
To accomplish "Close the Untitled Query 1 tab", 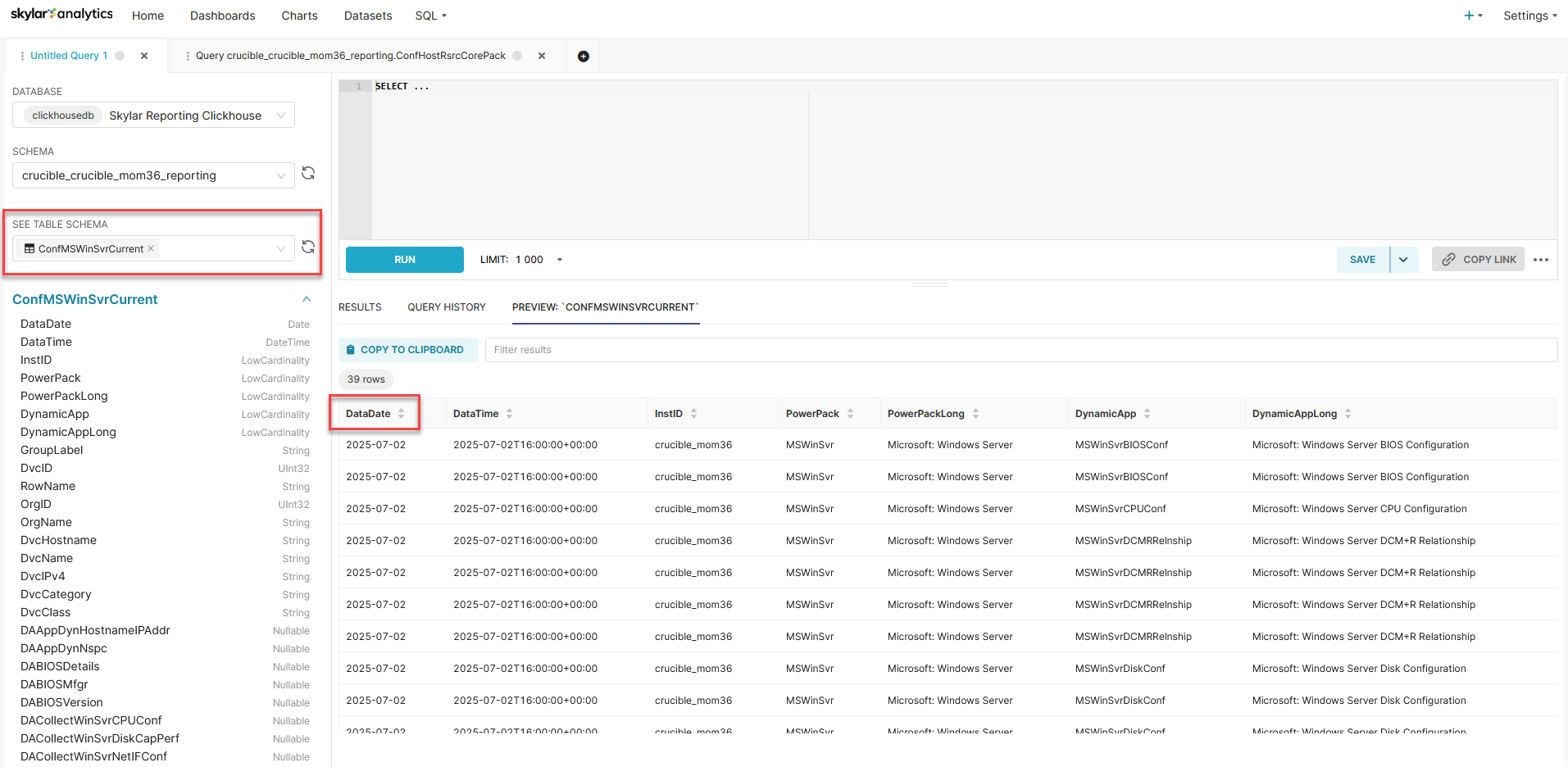I will point(144,56).
